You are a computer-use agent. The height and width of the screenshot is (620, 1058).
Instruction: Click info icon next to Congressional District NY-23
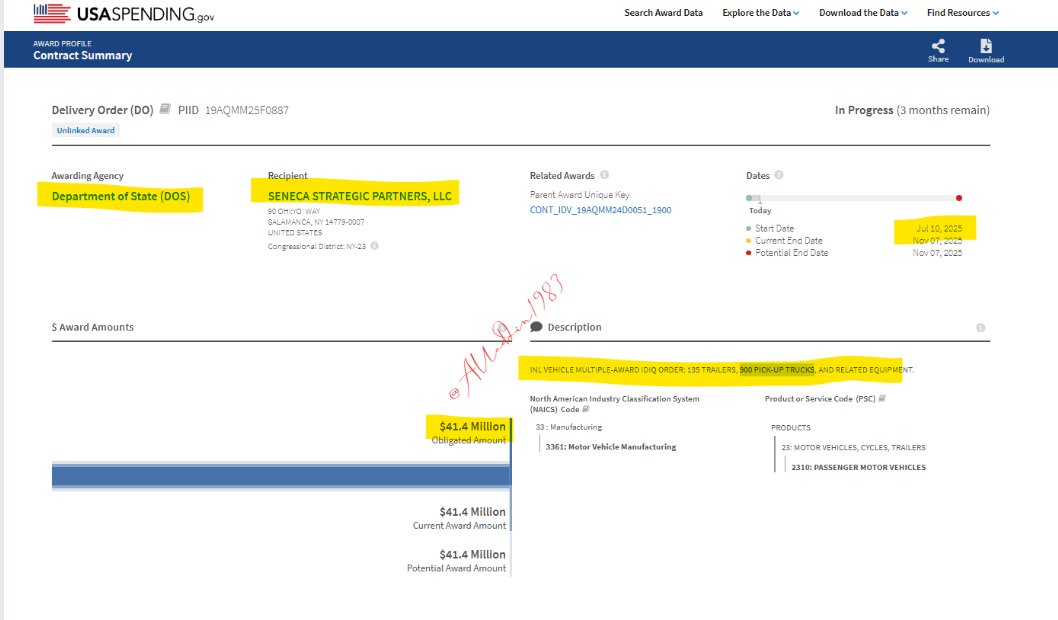click(x=374, y=246)
